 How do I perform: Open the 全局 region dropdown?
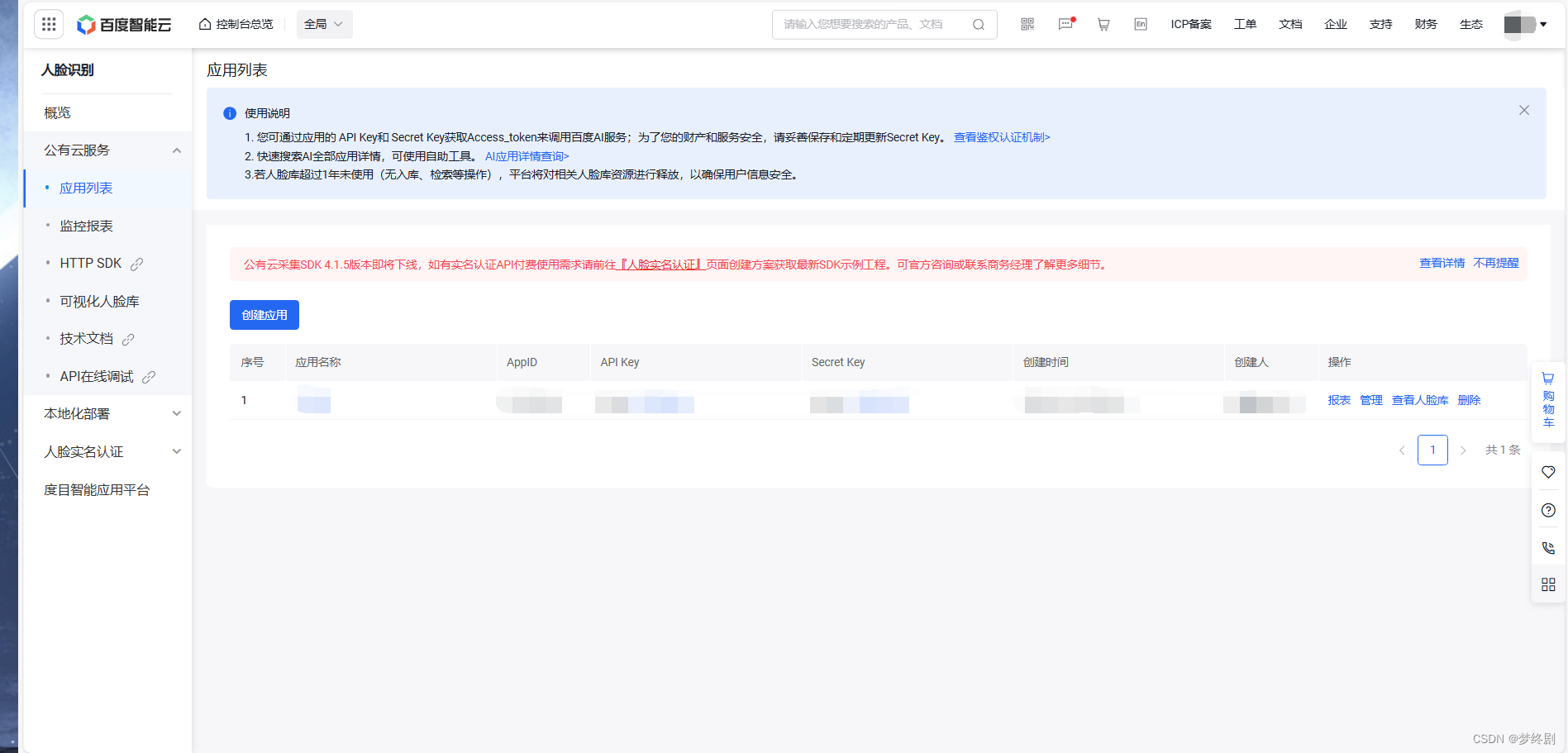(x=324, y=24)
